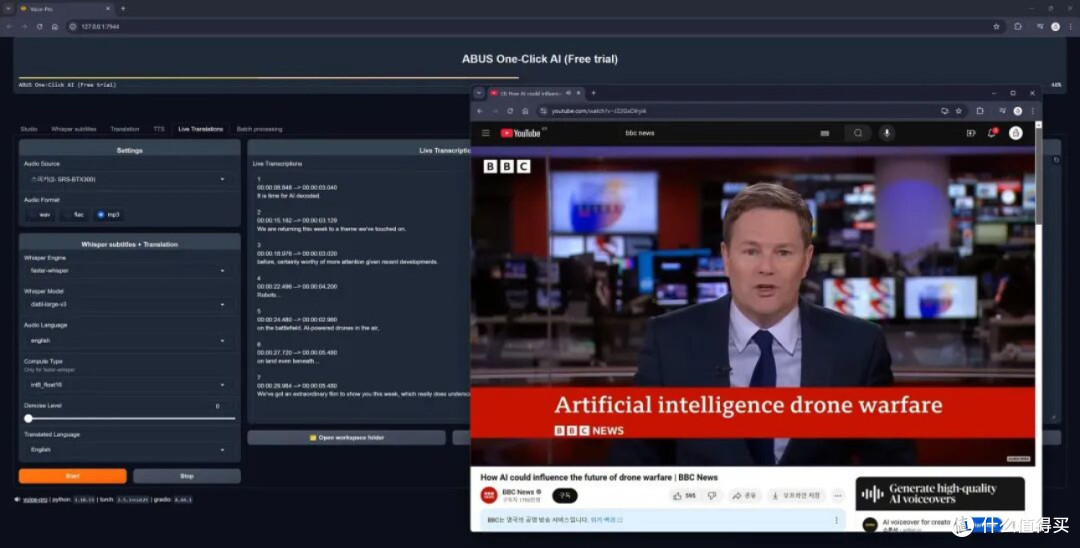The width and height of the screenshot is (1080, 548).
Task: Open the YouTube on-screen keyboard icon
Action: pyautogui.click(x=824, y=133)
